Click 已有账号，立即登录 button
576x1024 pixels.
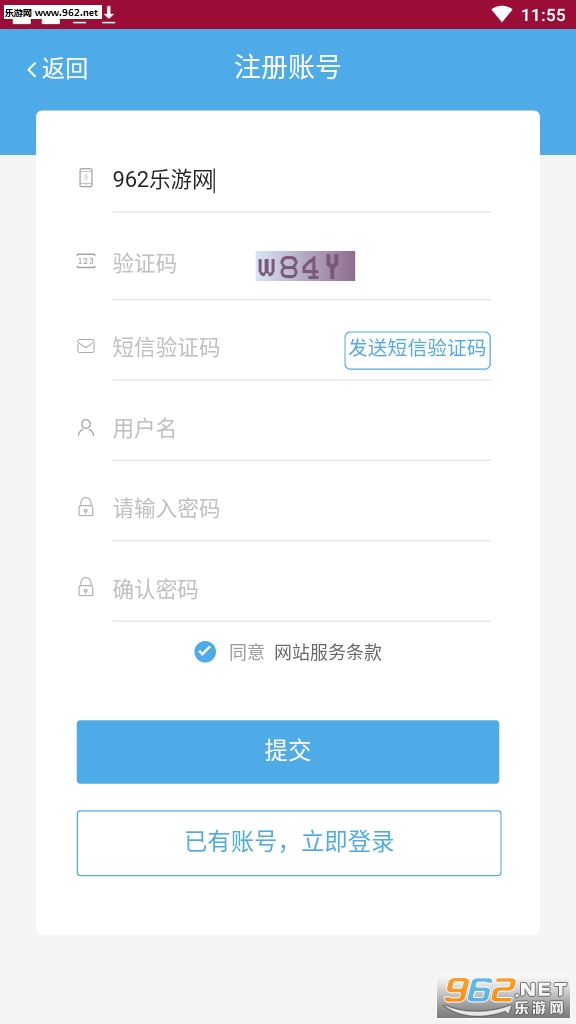coord(289,842)
